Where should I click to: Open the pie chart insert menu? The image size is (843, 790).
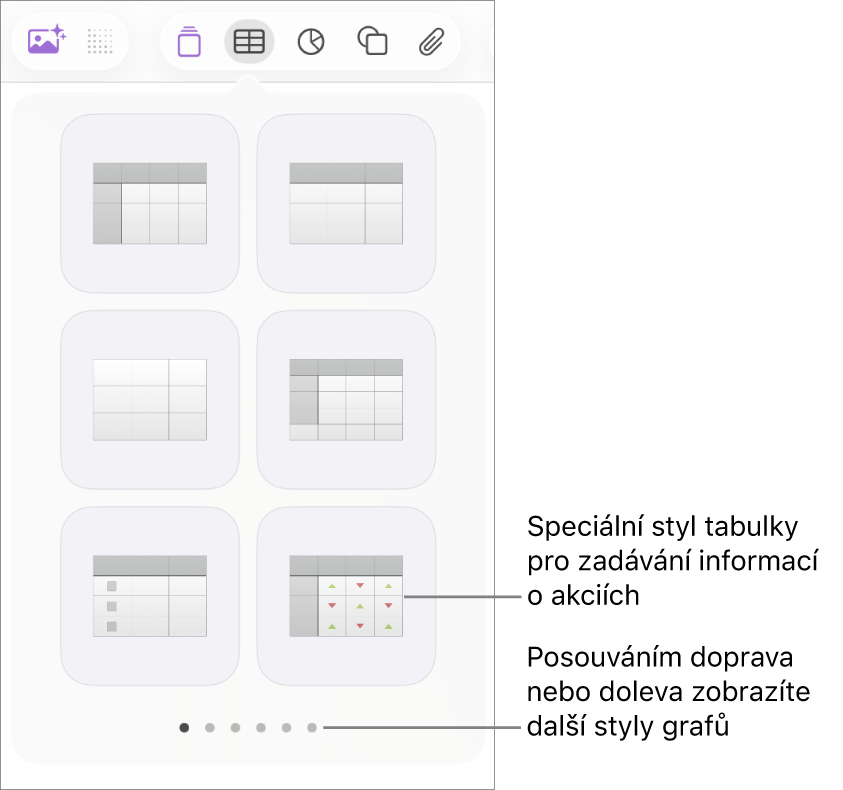pos(311,41)
